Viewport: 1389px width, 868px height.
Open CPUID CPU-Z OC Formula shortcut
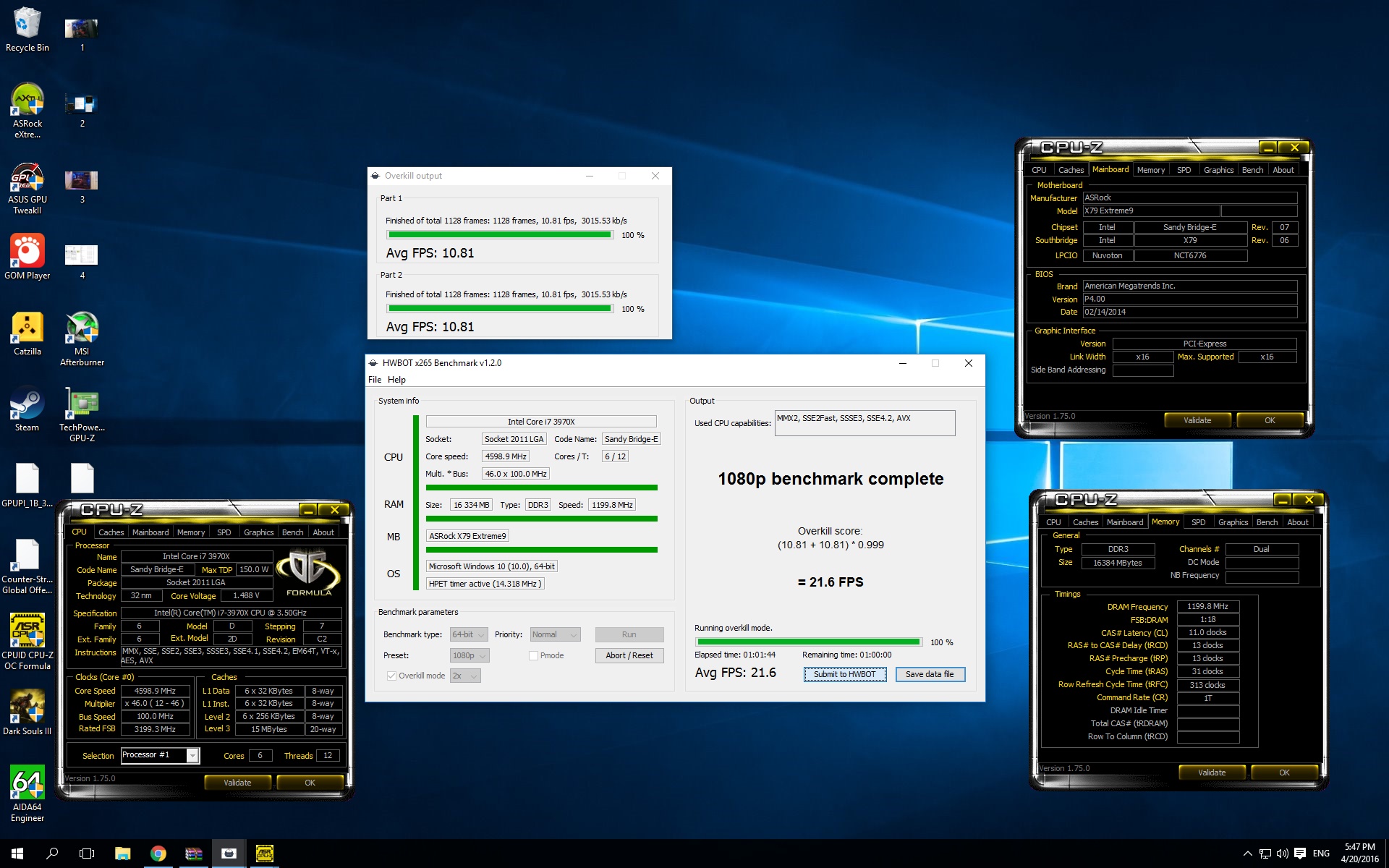click(x=27, y=642)
